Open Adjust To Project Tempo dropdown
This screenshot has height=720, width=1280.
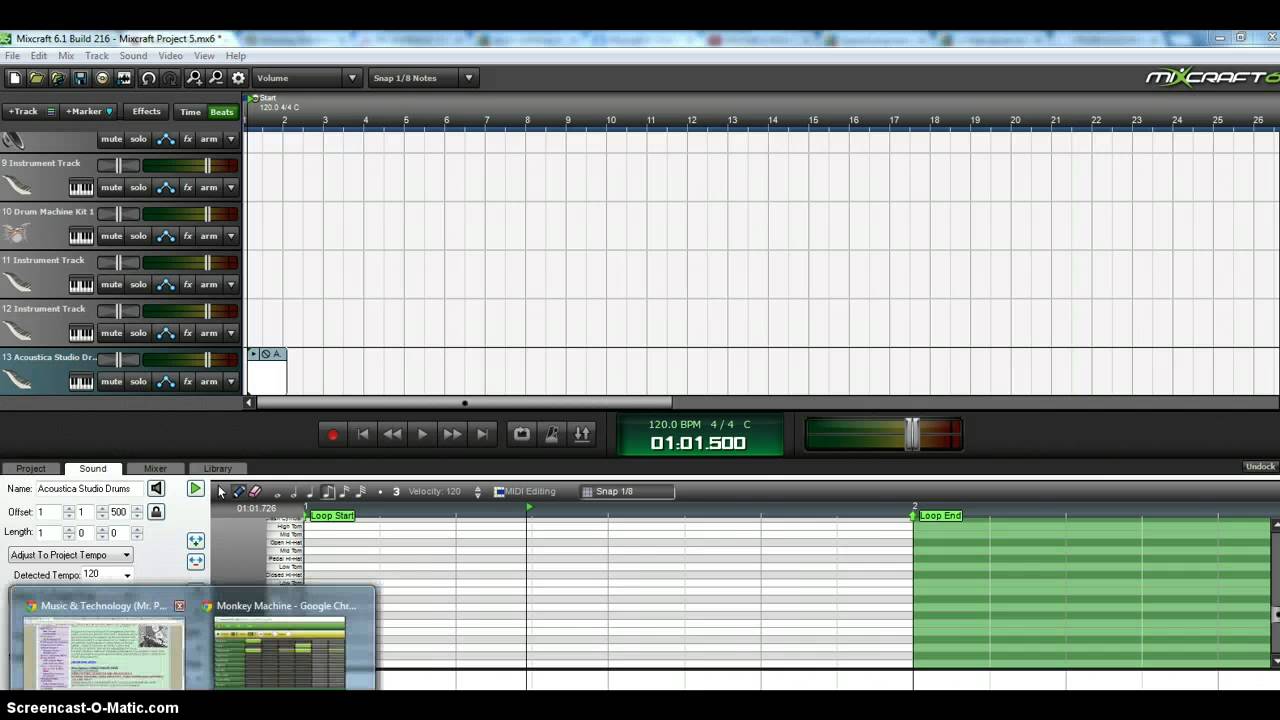pos(70,555)
